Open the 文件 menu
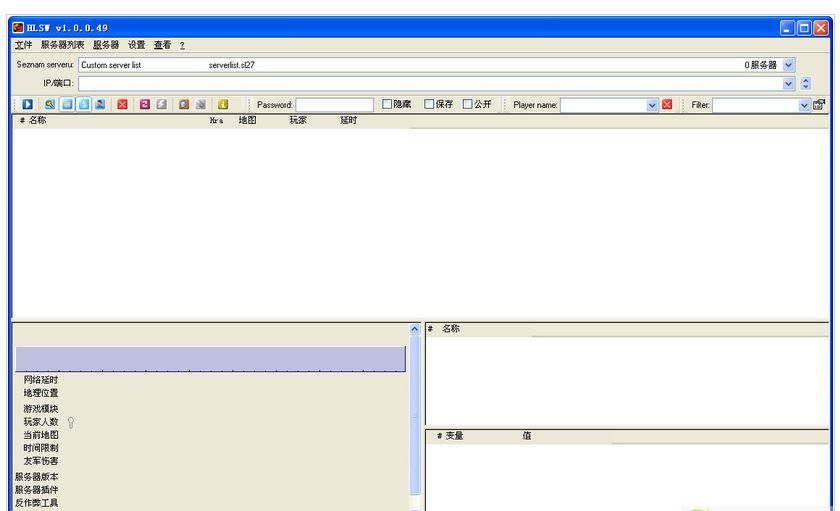 pyautogui.click(x=23, y=45)
